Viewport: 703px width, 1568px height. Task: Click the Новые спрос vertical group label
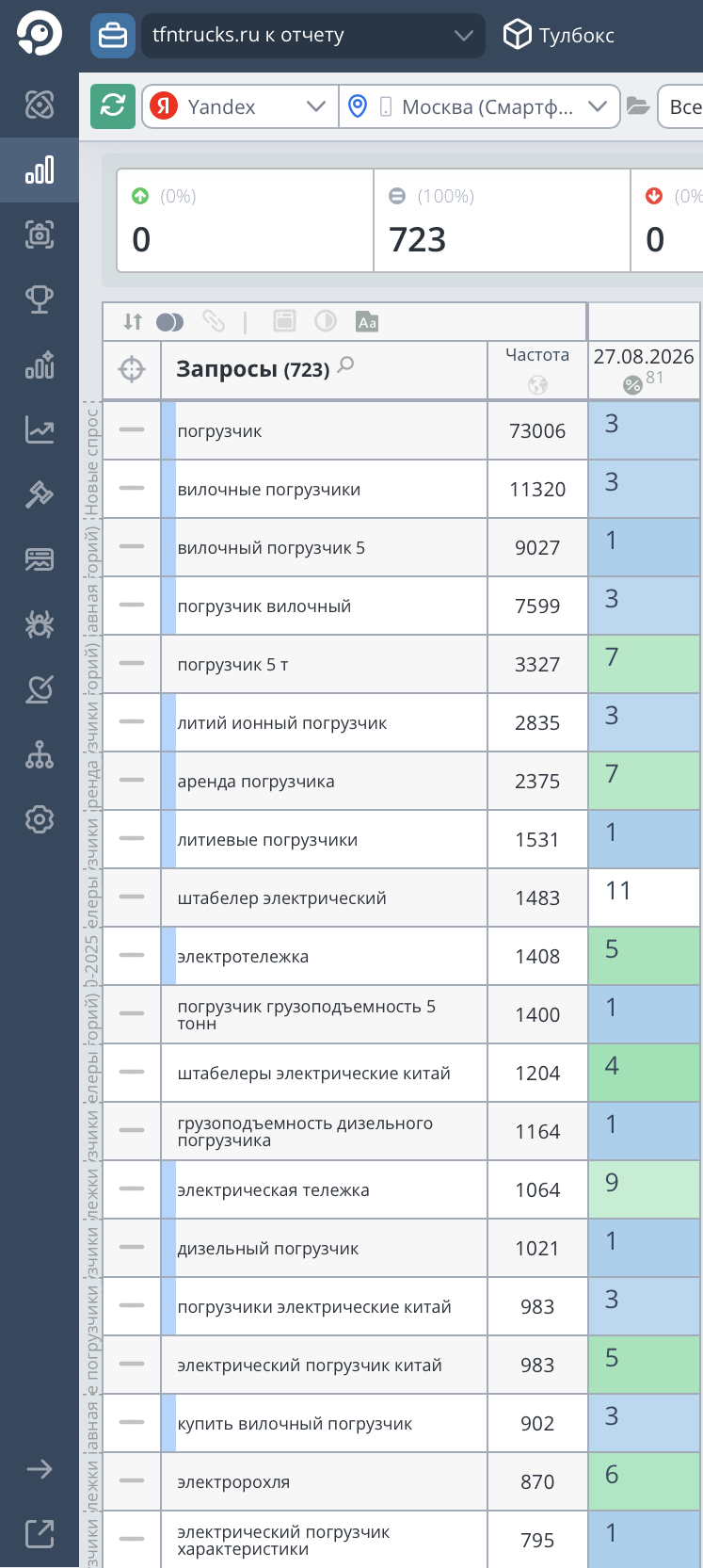click(x=91, y=462)
